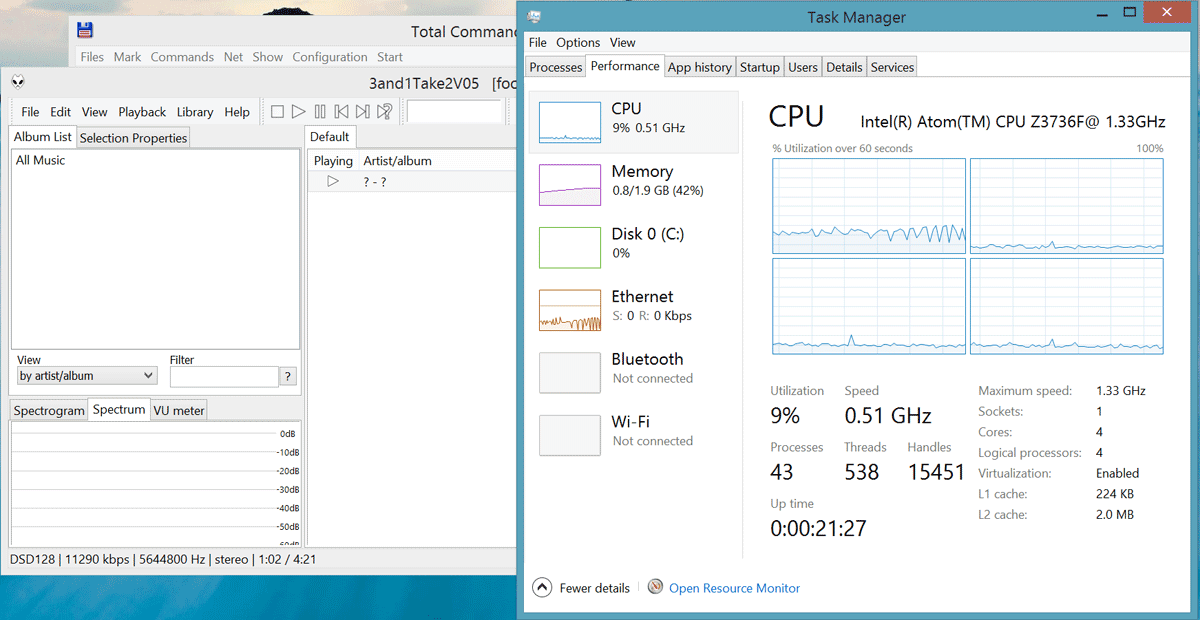Open the foobar2000 Library menu
This screenshot has height=620, width=1200.
195,112
